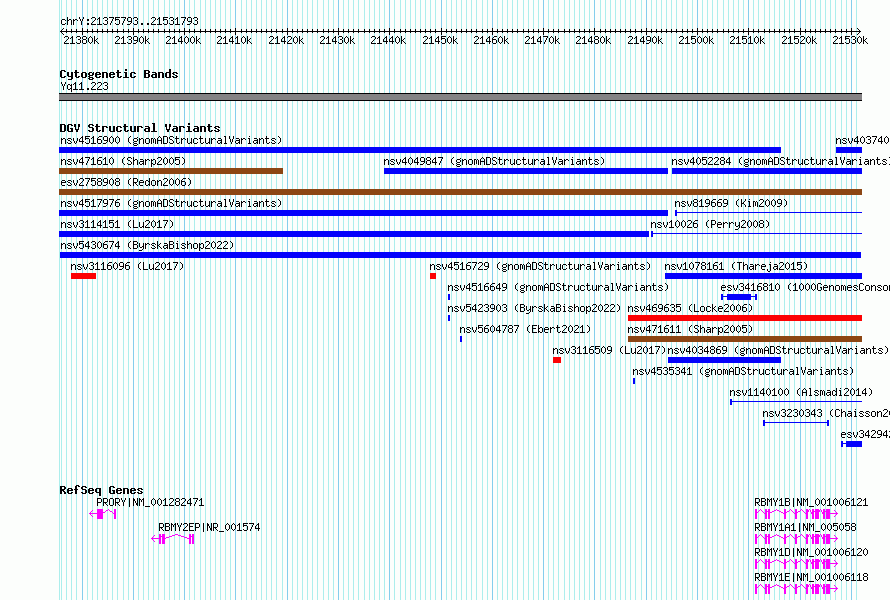Image resolution: width=890 pixels, height=600 pixels.
Task: Click nsv5430674 (ByrskaBishop2022) label
Action: pyautogui.click(x=147, y=245)
